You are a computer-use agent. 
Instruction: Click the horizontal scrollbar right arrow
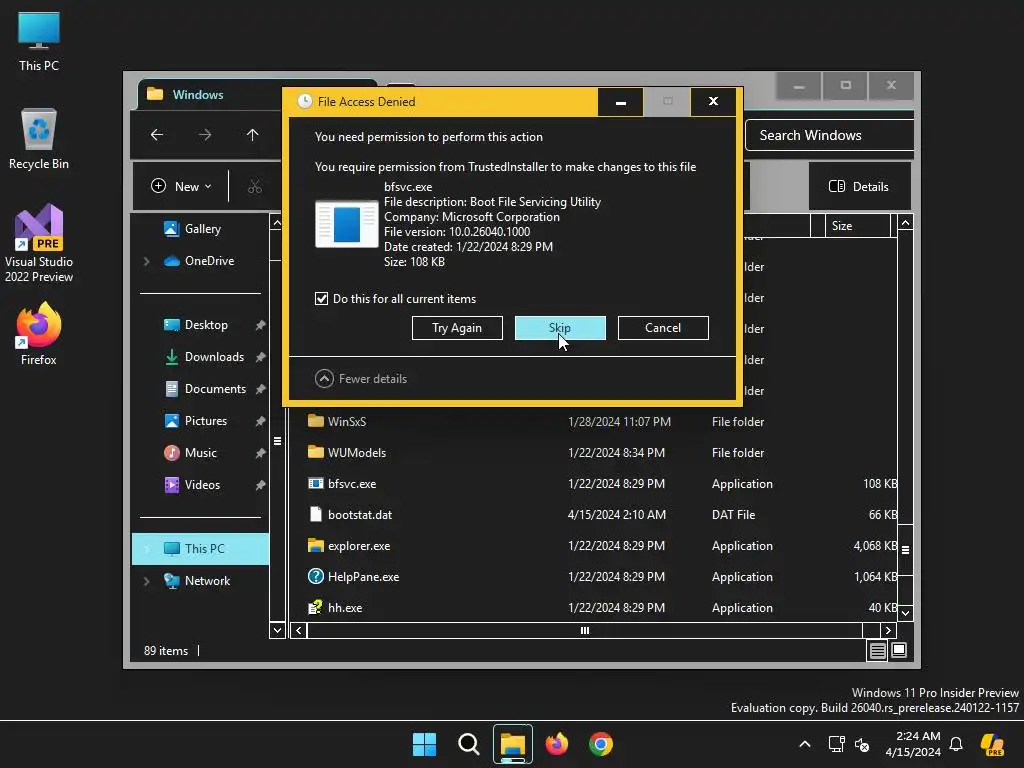point(888,630)
